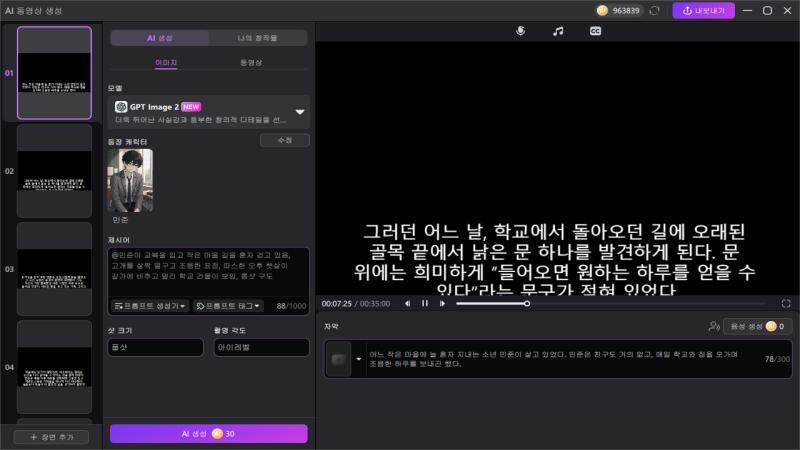Select the 동영상 sub-tab
The width and height of the screenshot is (800, 450).
tap(252, 63)
